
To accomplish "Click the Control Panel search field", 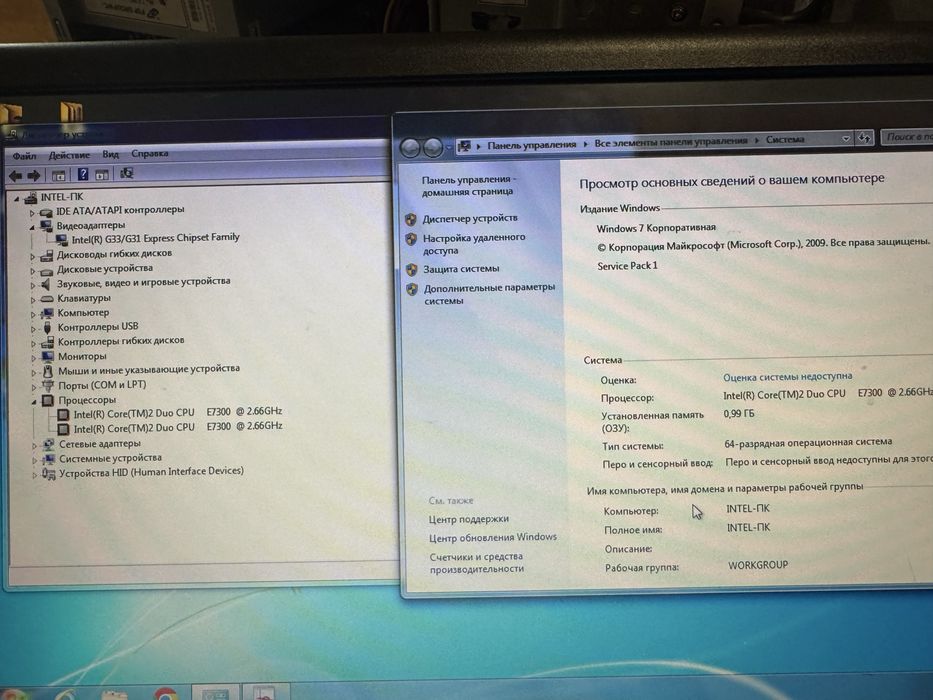I will pos(906,137).
